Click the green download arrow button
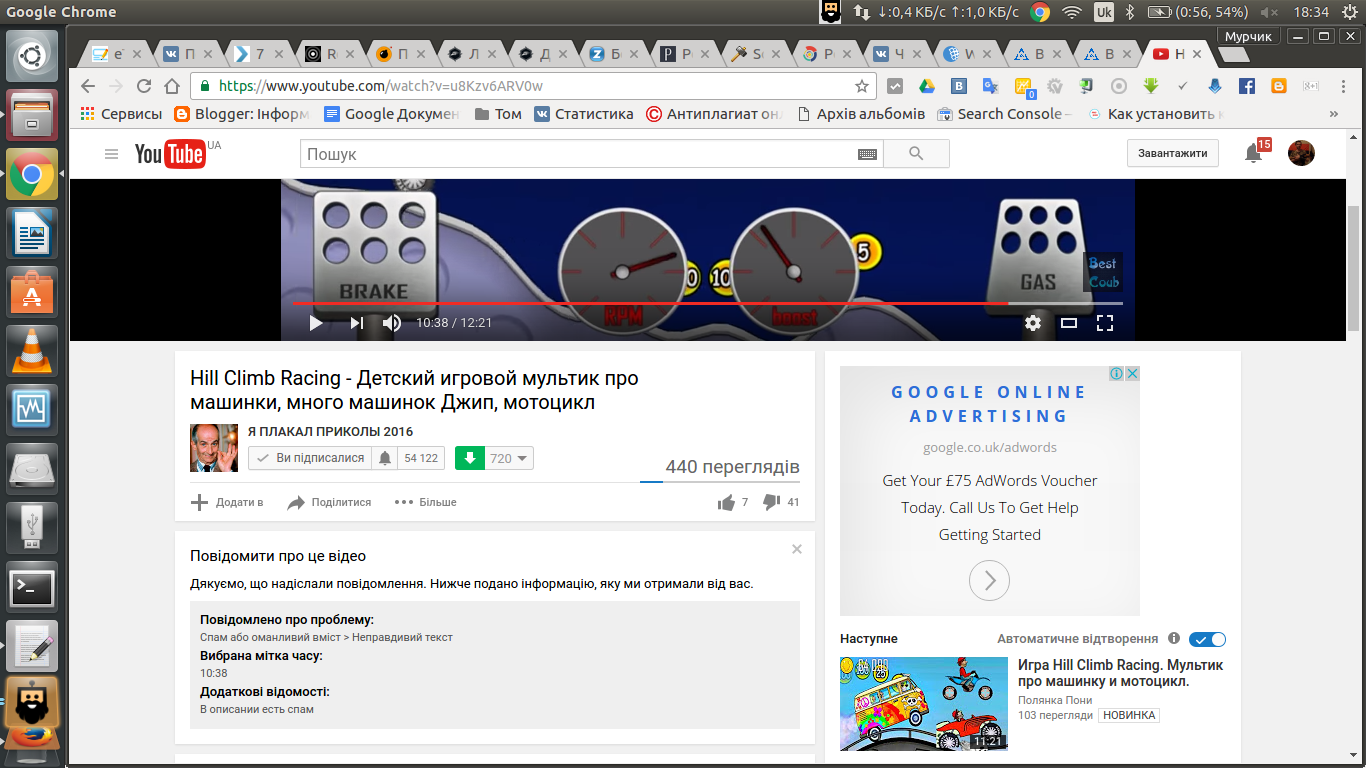This screenshot has height=768, width=1366. tap(469, 458)
